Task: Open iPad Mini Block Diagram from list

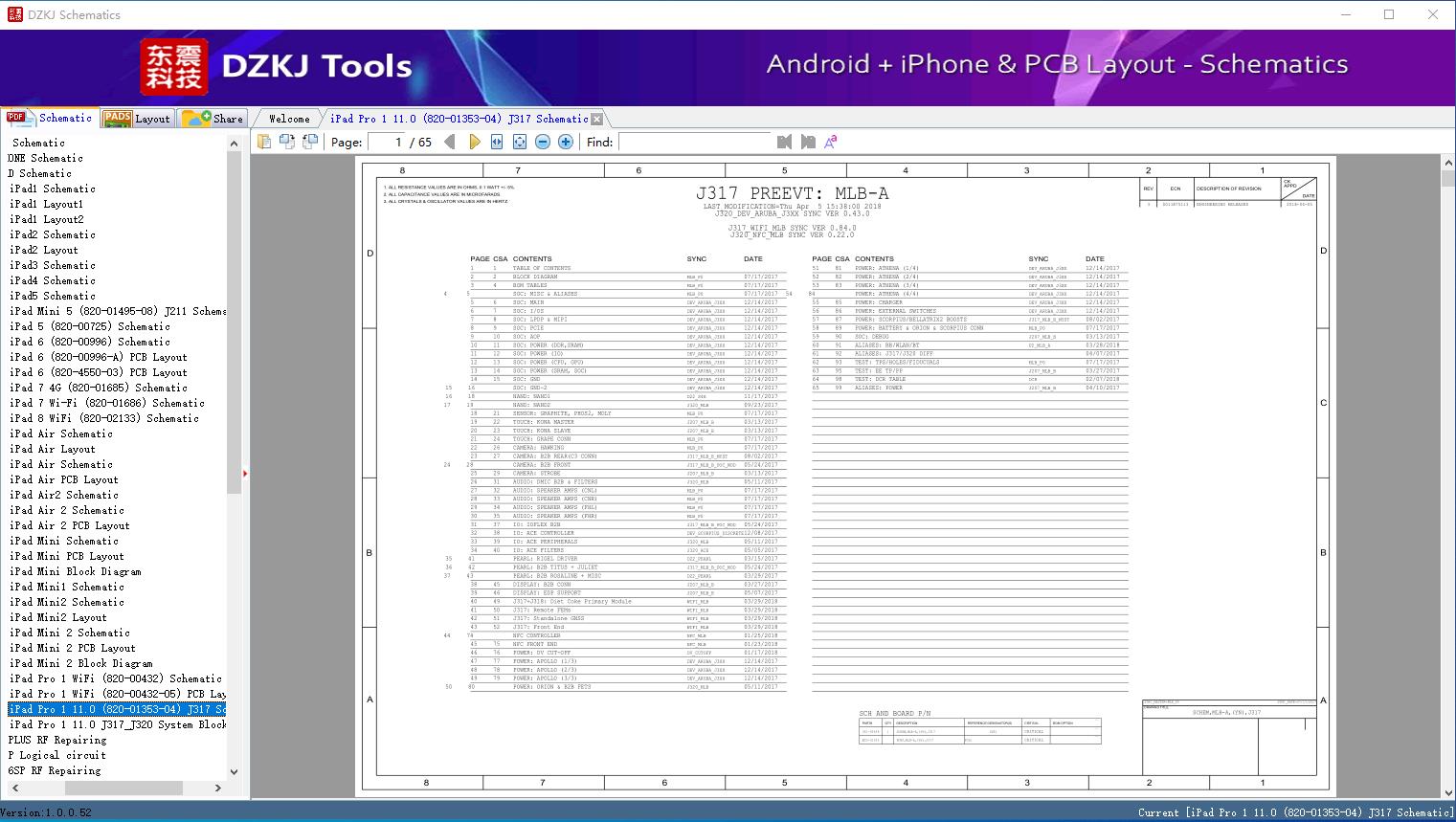Action: click(75, 571)
